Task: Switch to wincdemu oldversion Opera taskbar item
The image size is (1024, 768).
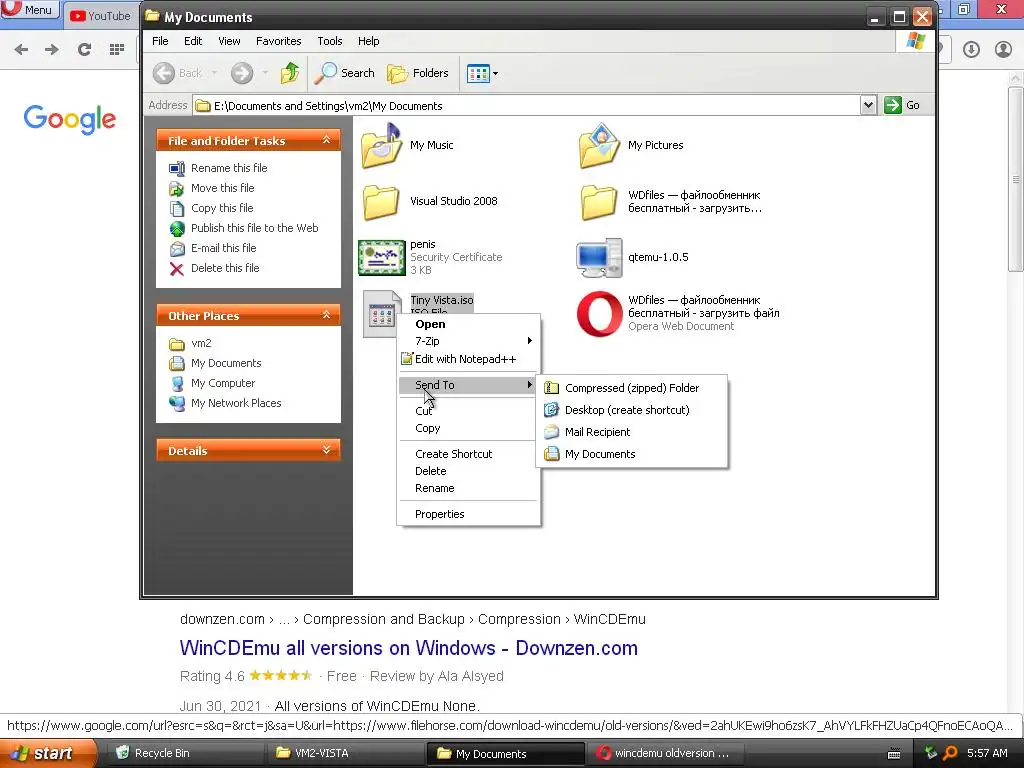Action: (x=664, y=753)
